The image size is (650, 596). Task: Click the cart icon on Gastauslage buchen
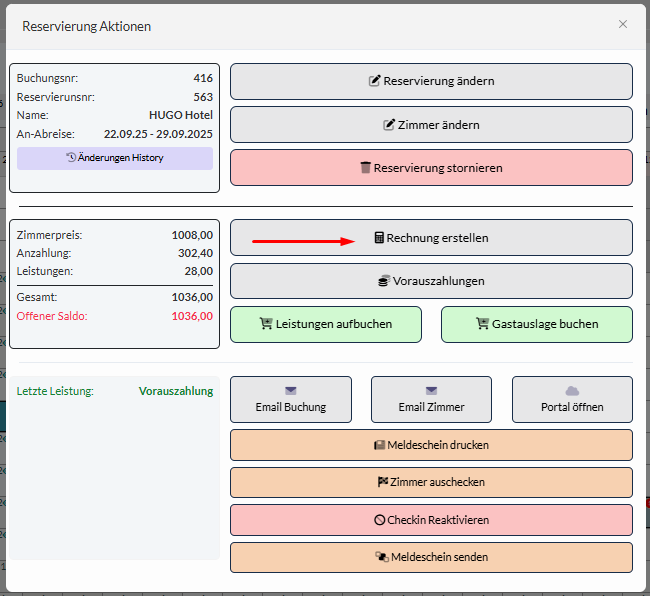click(x=483, y=324)
